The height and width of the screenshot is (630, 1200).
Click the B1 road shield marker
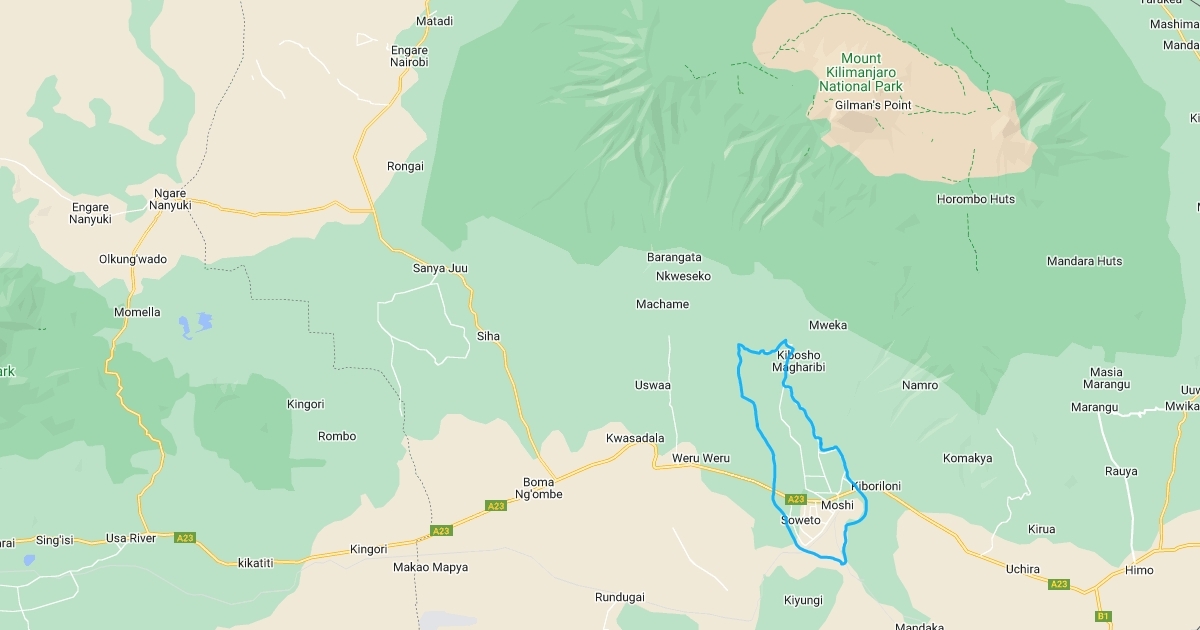pyautogui.click(x=1103, y=617)
